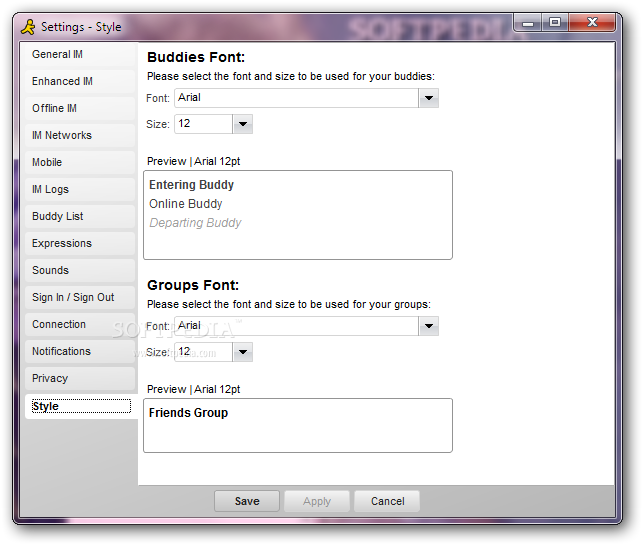Select Buddy List settings

pos(80,217)
